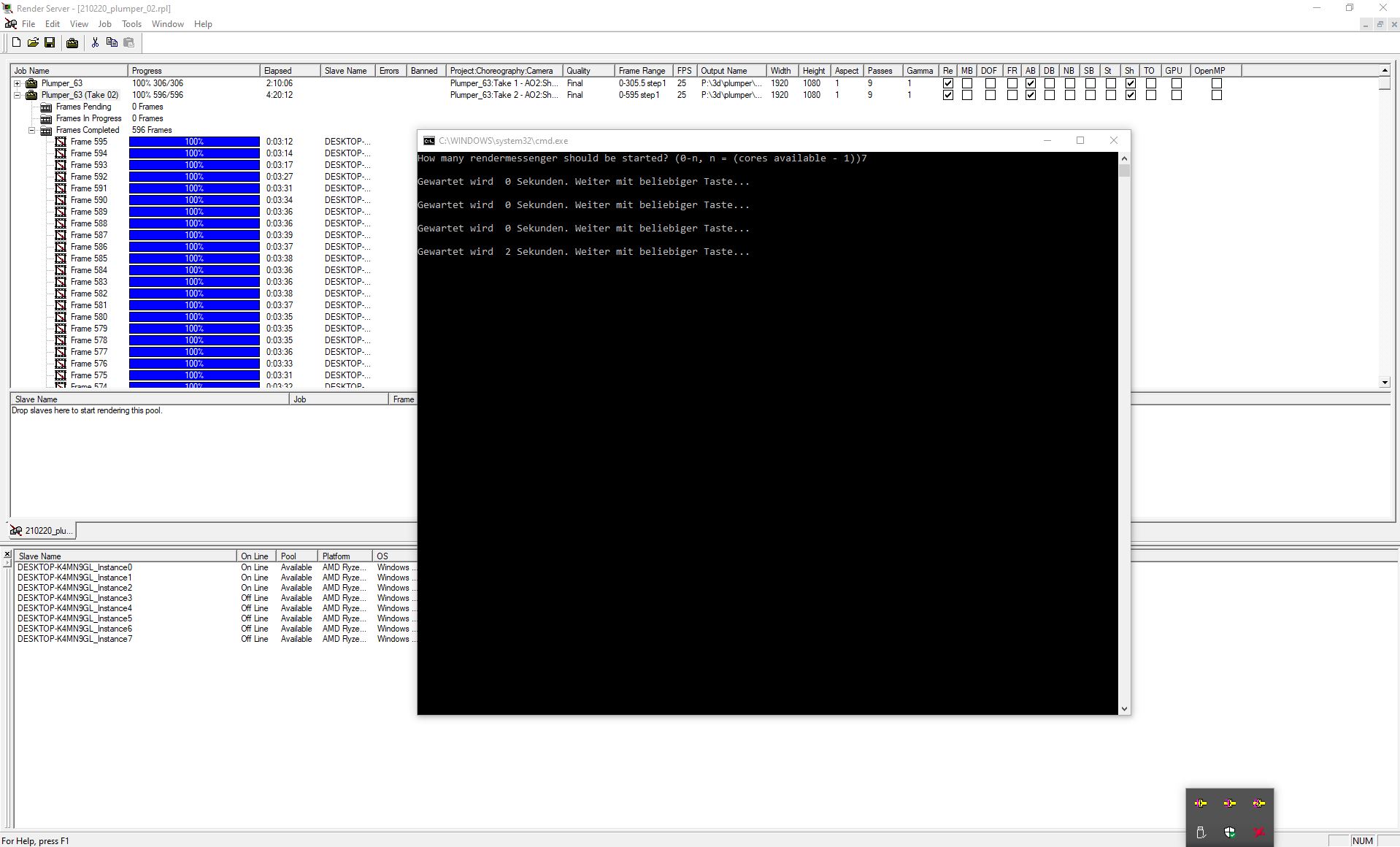Open the Job menu
The height and width of the screenshot is (847, 1400).
coord(104,24)
